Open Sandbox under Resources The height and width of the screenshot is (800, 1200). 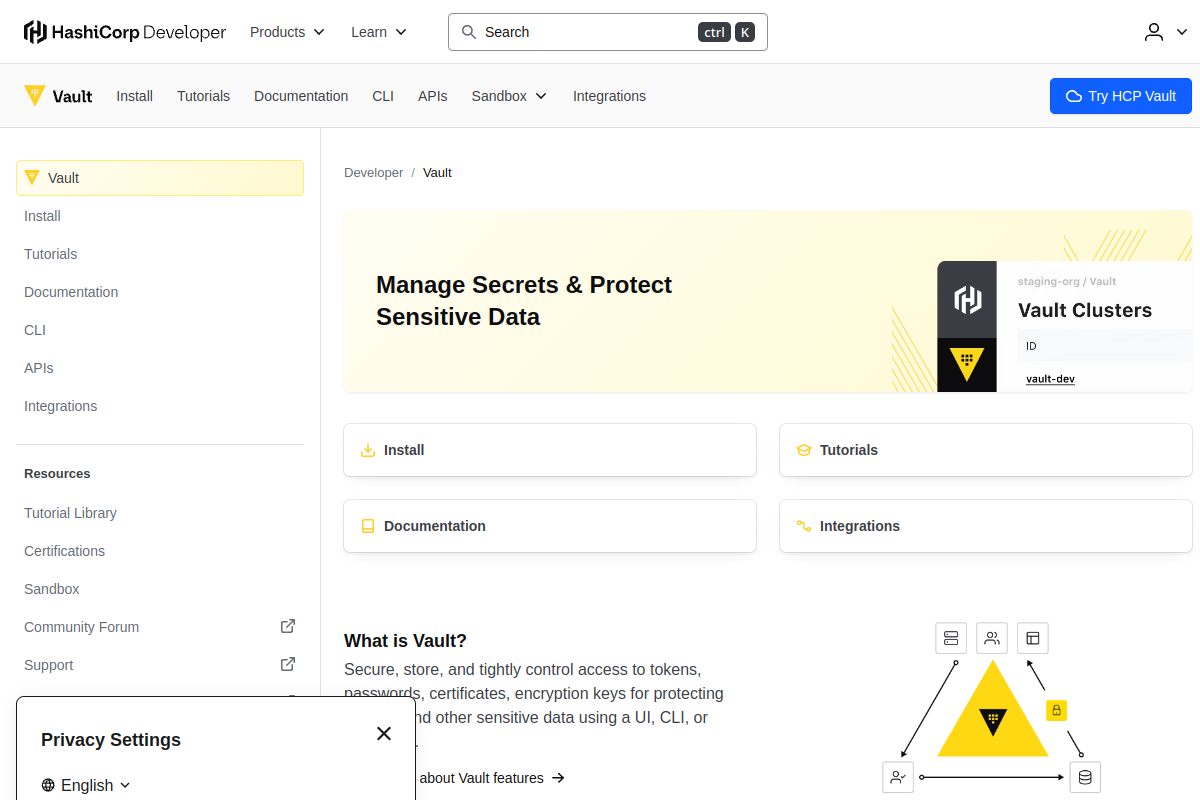160,589
